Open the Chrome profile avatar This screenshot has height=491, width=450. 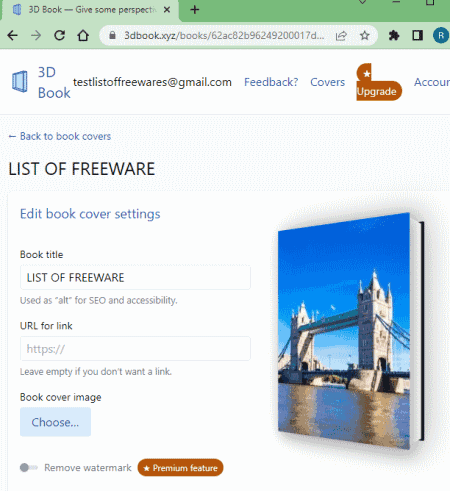pos(441,35)
